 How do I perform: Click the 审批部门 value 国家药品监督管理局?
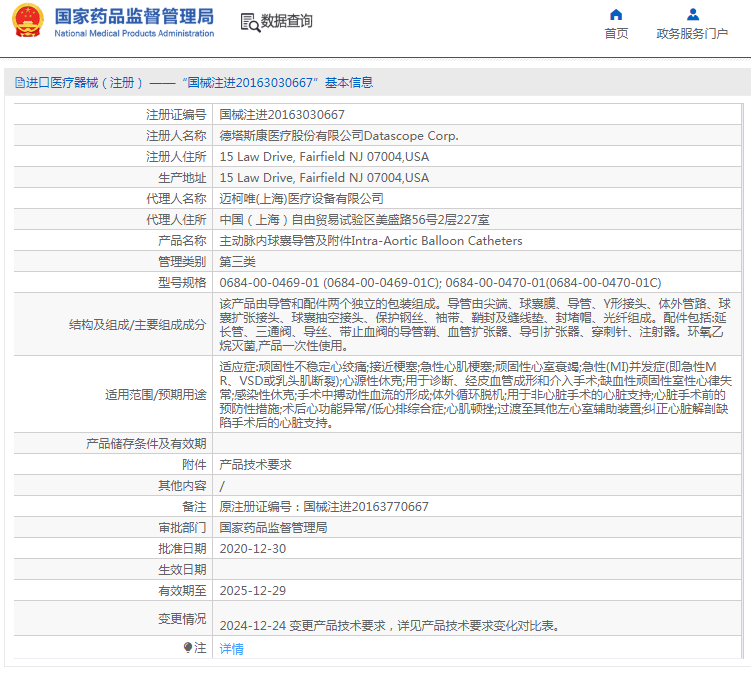point(273,528)
